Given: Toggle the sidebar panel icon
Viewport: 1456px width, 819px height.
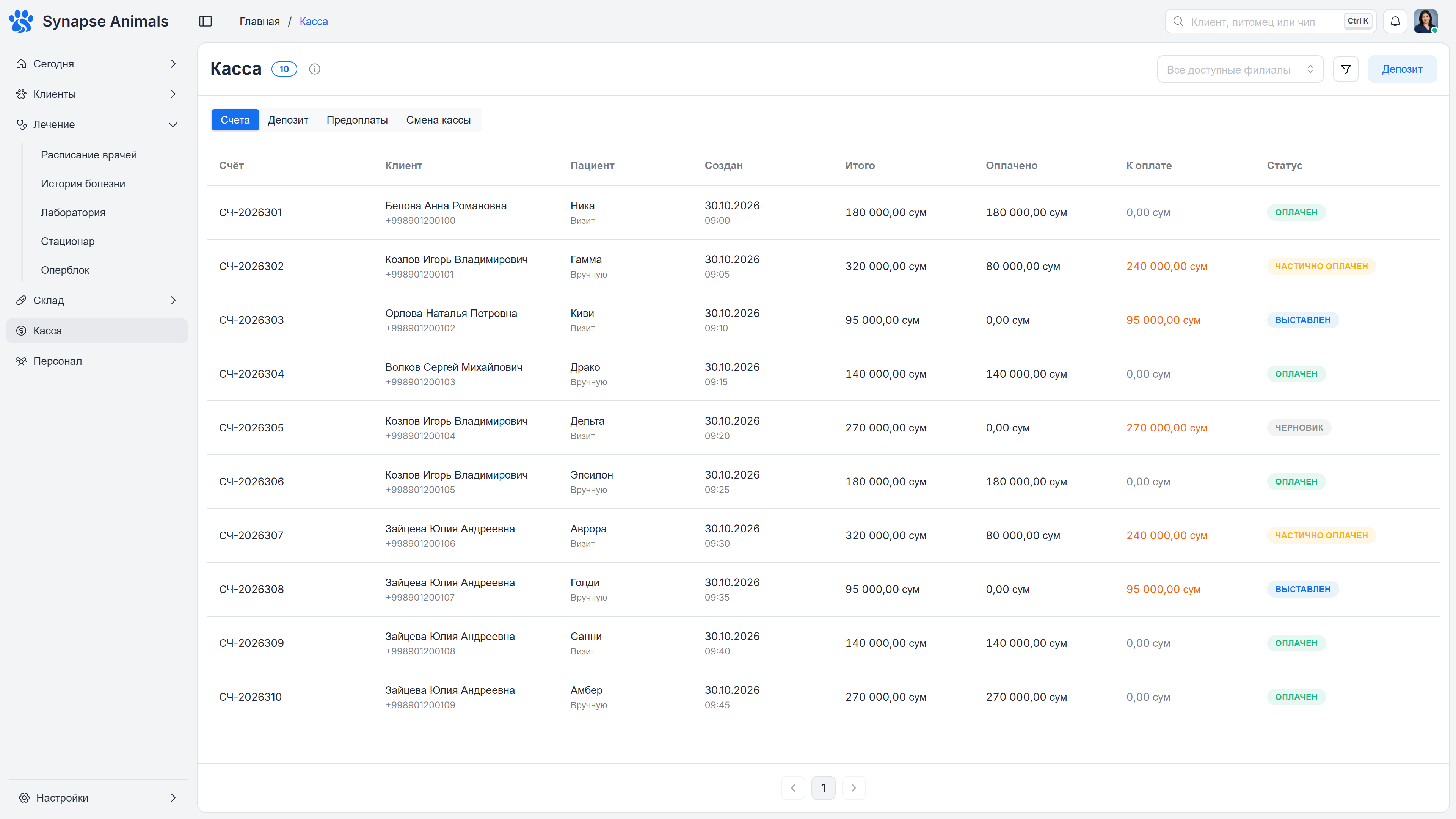Looking at the screenshot, I should pyautogui.click(x=206, y=22).
